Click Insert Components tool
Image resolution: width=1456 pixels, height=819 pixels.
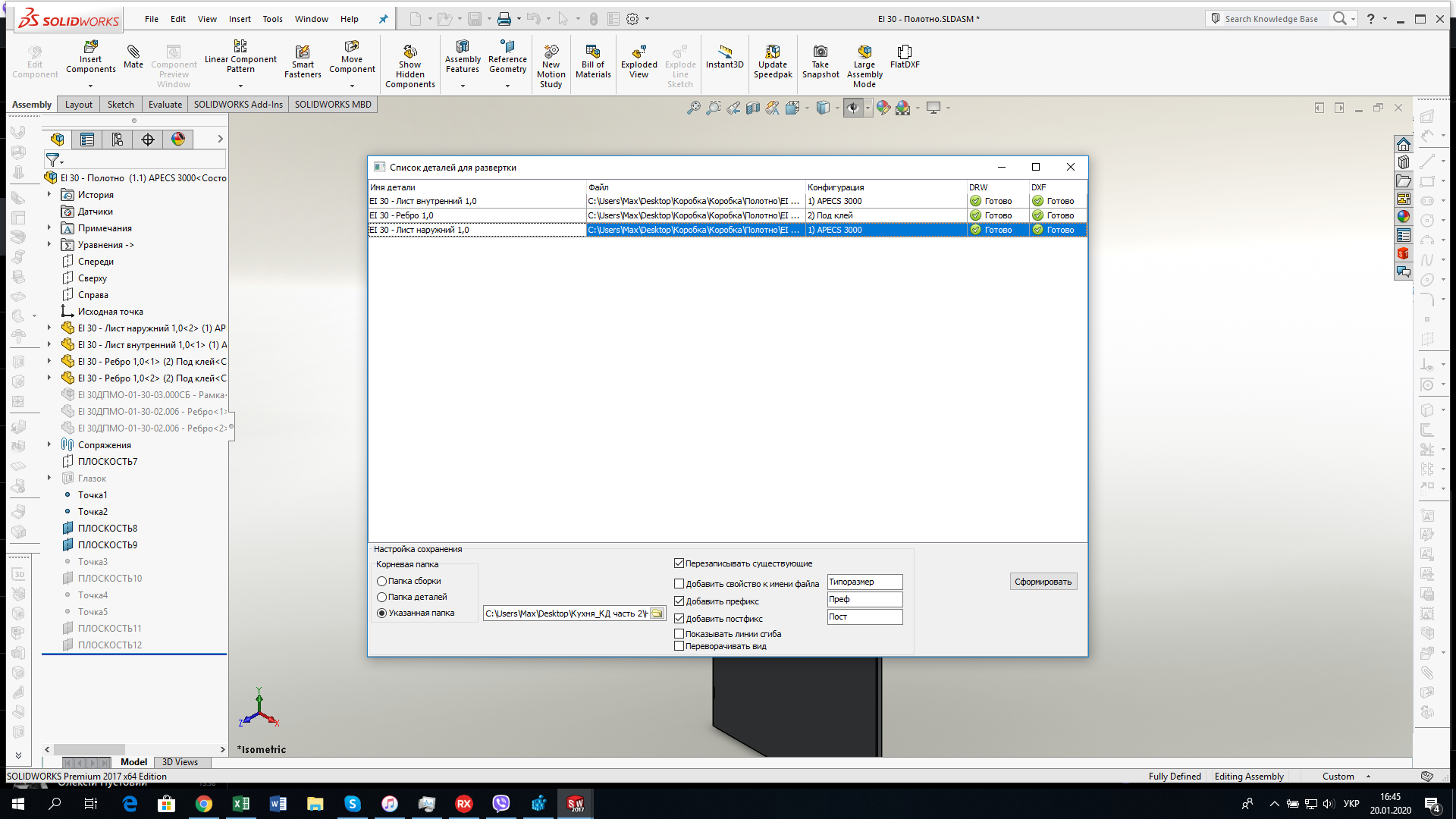click(90, 58)
